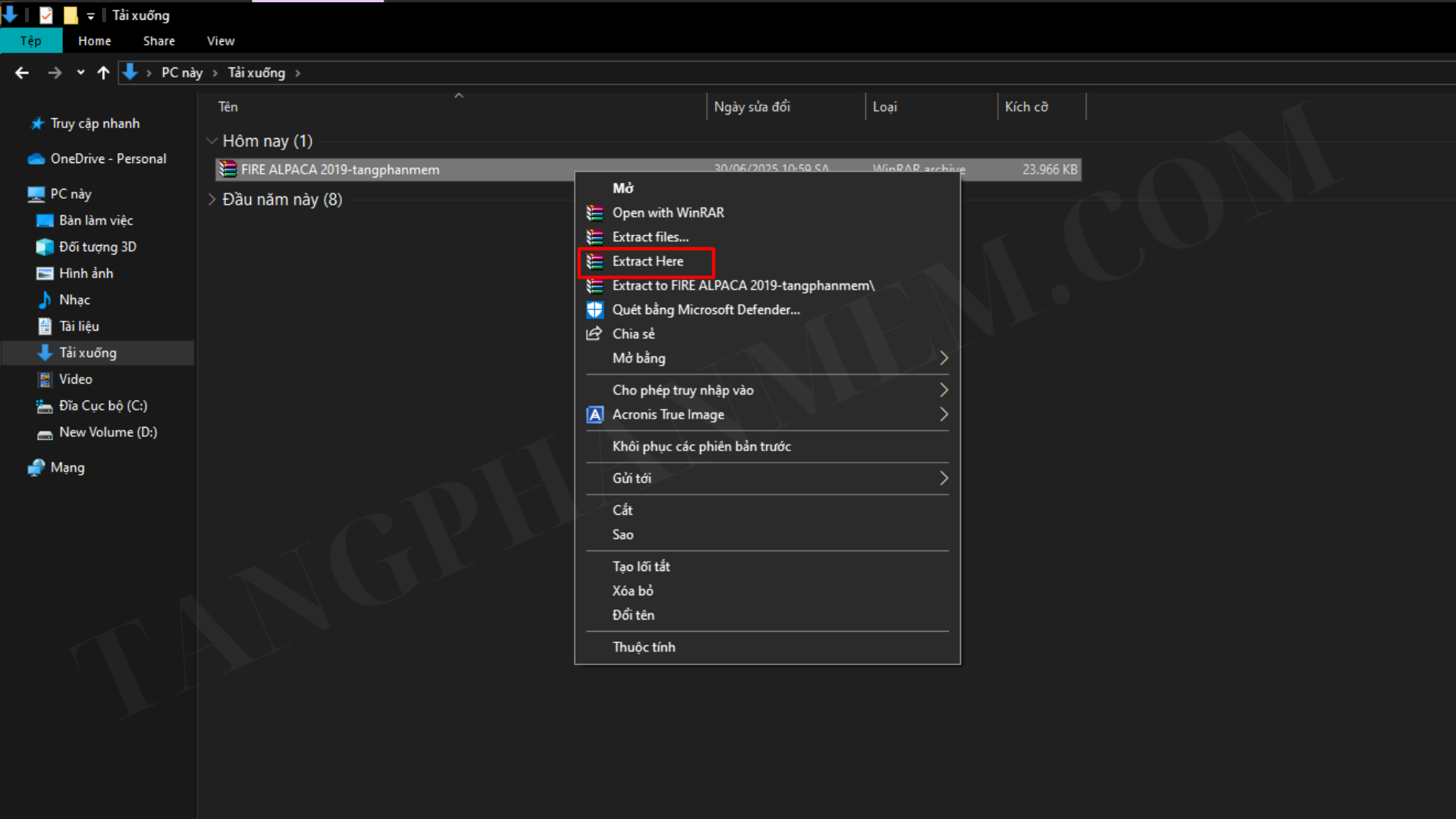Sort by Kích cỡ column header
The width and height of the screenshot is (1456, 819).
pos(1026,107)
